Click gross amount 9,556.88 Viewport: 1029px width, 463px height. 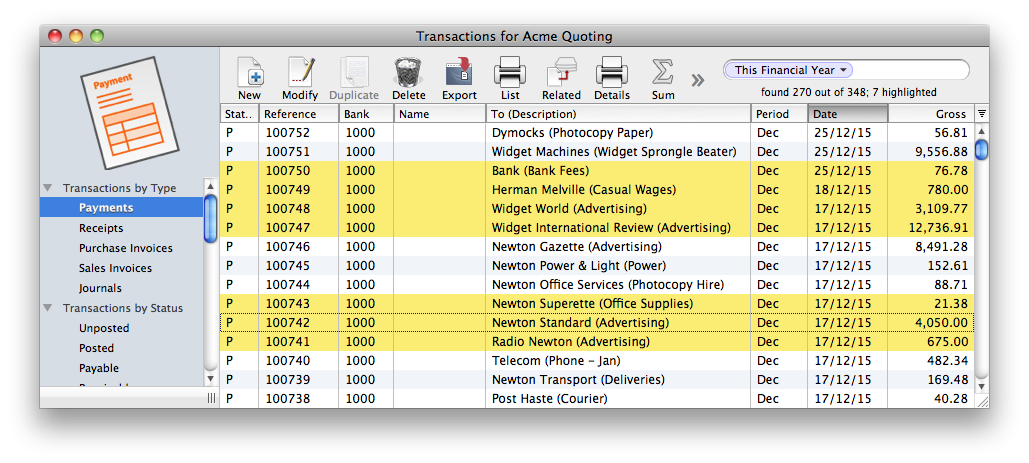pyautogui.click(x=940, y=152)
